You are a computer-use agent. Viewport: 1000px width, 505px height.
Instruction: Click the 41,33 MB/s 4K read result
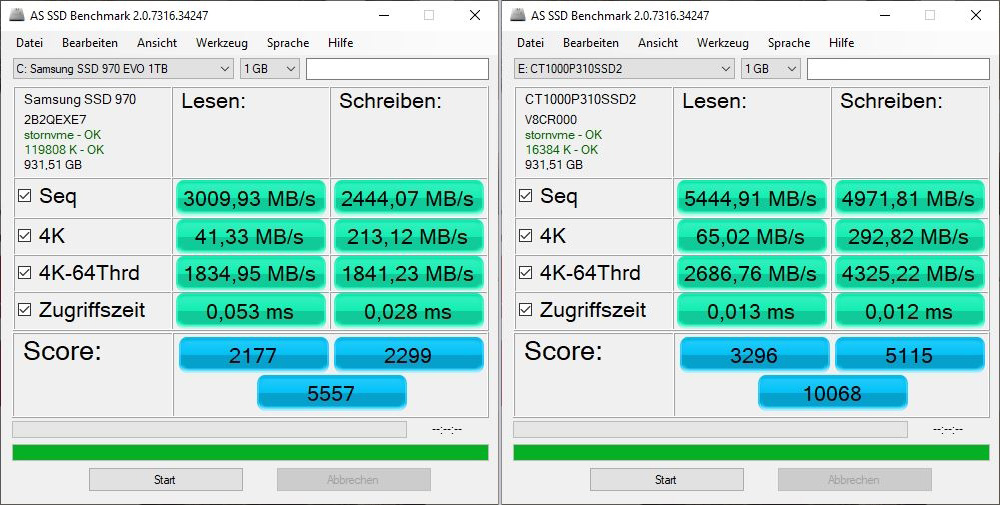[x=251, y=236]
